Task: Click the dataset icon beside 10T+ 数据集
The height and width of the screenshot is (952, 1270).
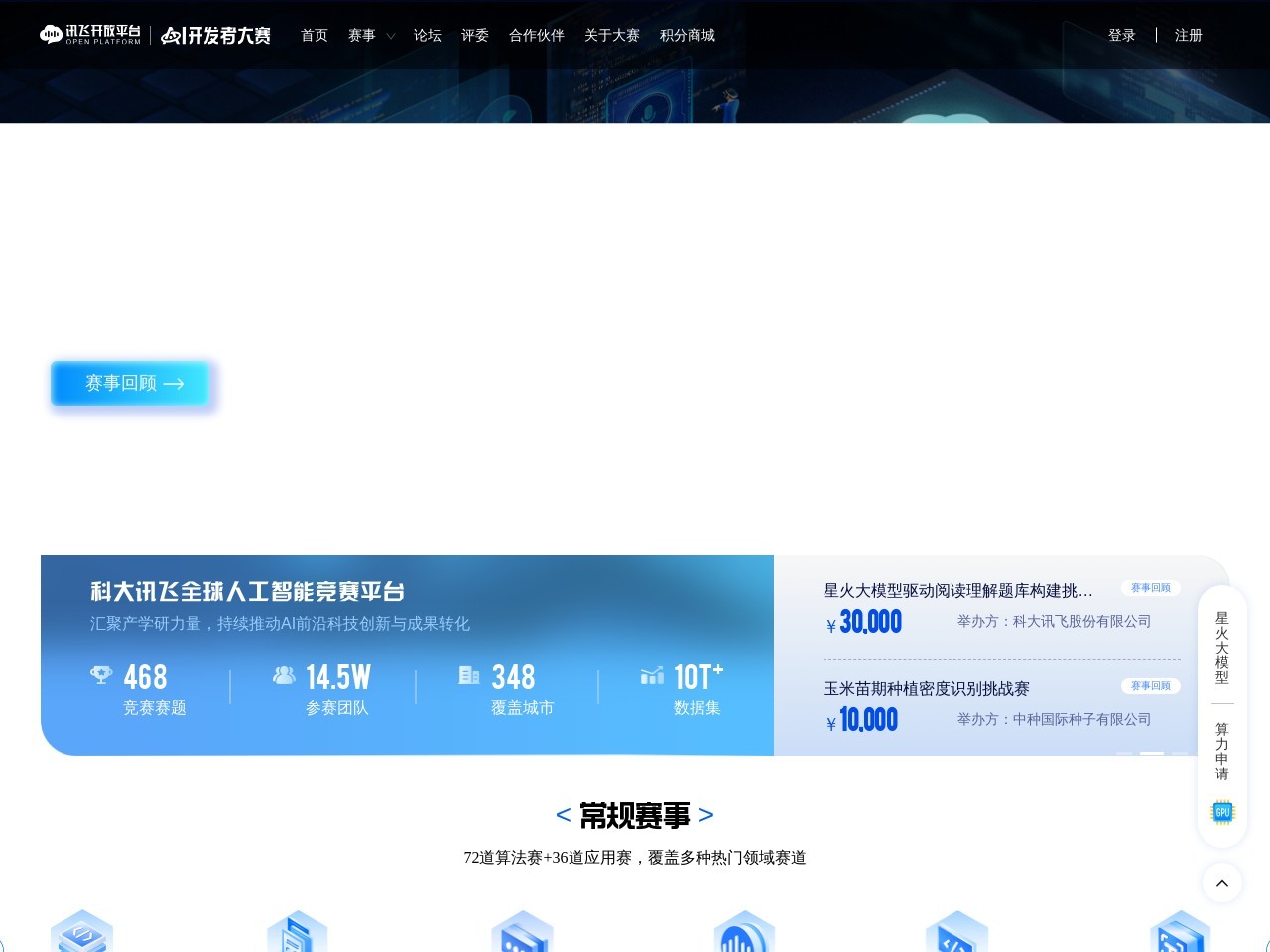Action: (651, 677)
